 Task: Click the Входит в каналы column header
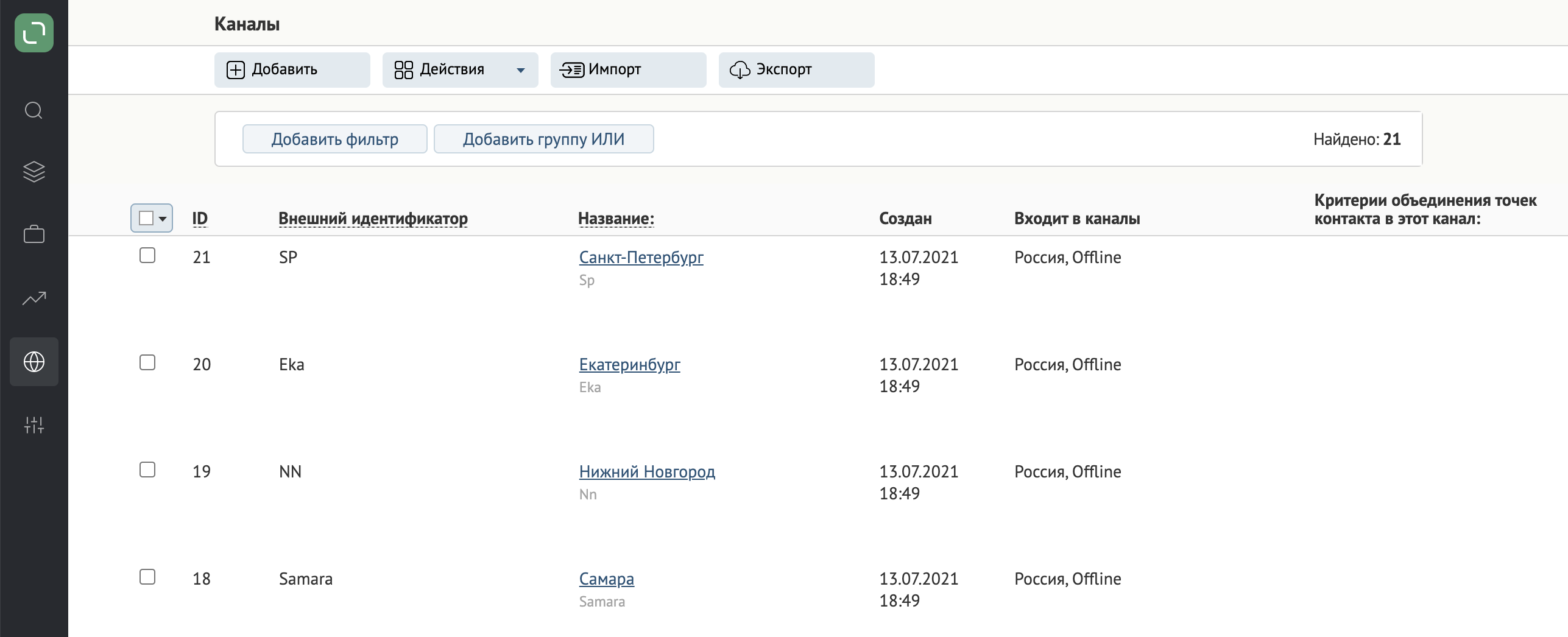click(x=1077, y=219)
